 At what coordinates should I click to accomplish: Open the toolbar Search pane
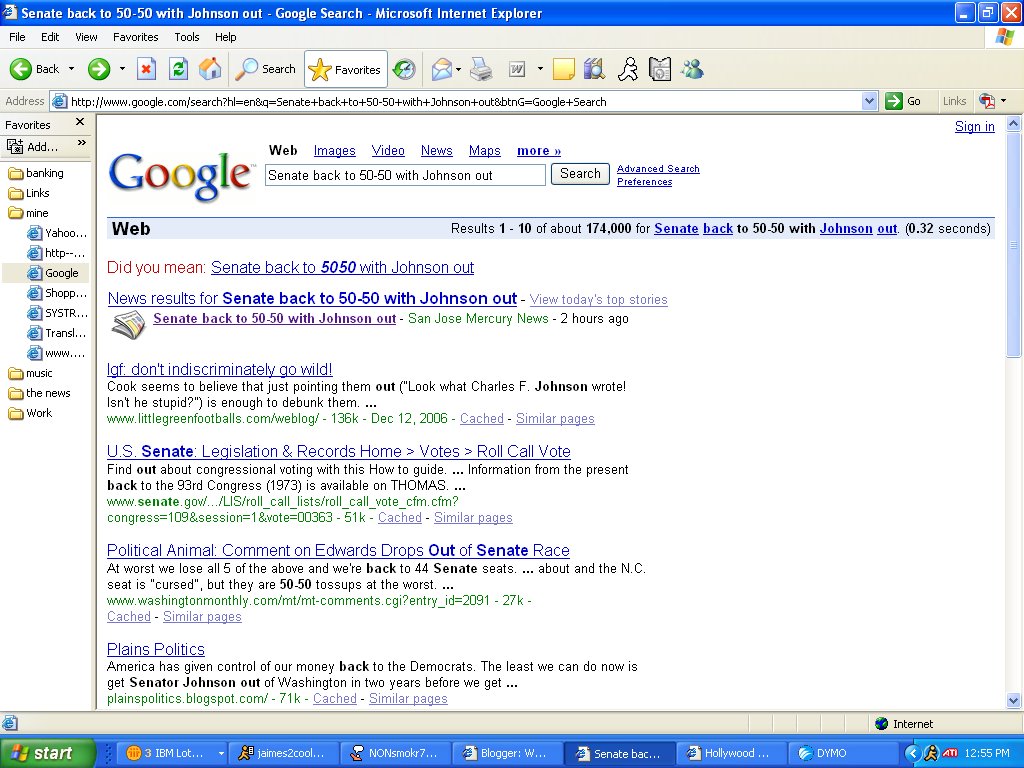[x=266, y=69]
